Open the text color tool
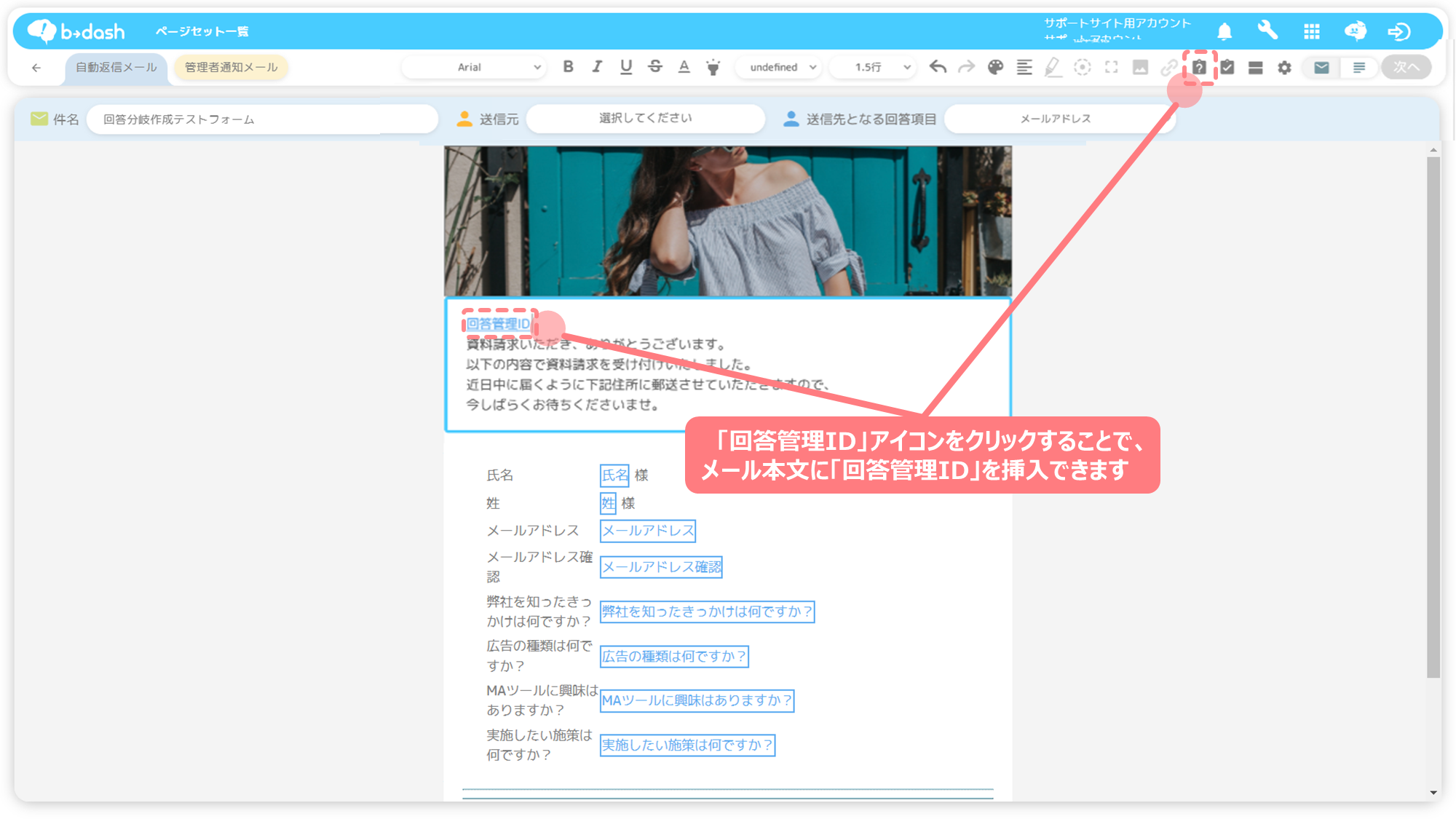The height and width of the screenshot is (819, 1456). 684,67
